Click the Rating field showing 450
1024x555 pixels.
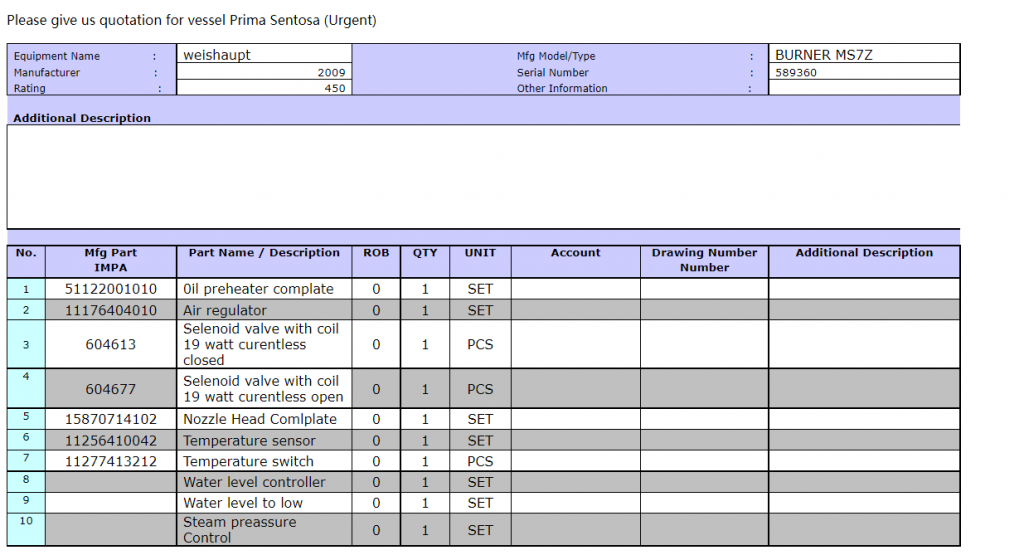point(264,88)
